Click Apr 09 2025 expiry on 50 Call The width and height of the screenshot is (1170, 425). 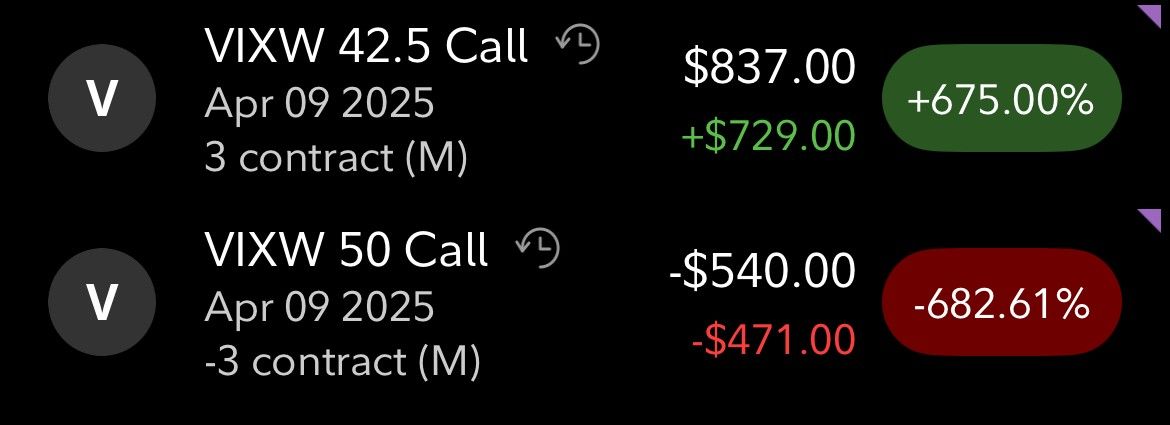[x=319, y=307]
